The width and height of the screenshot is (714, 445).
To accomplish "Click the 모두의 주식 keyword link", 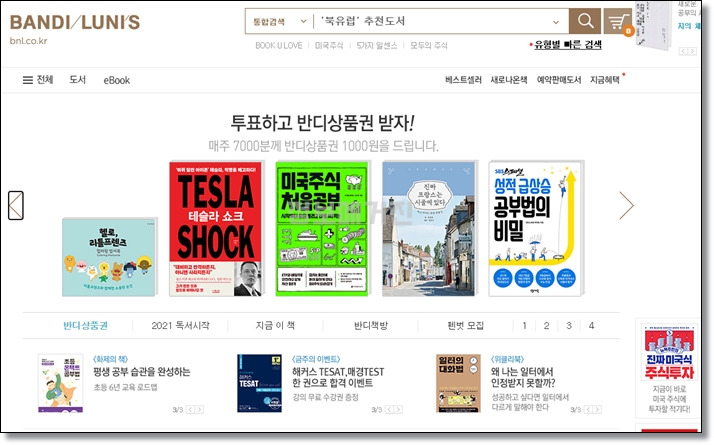I will (x=428, y=46).
